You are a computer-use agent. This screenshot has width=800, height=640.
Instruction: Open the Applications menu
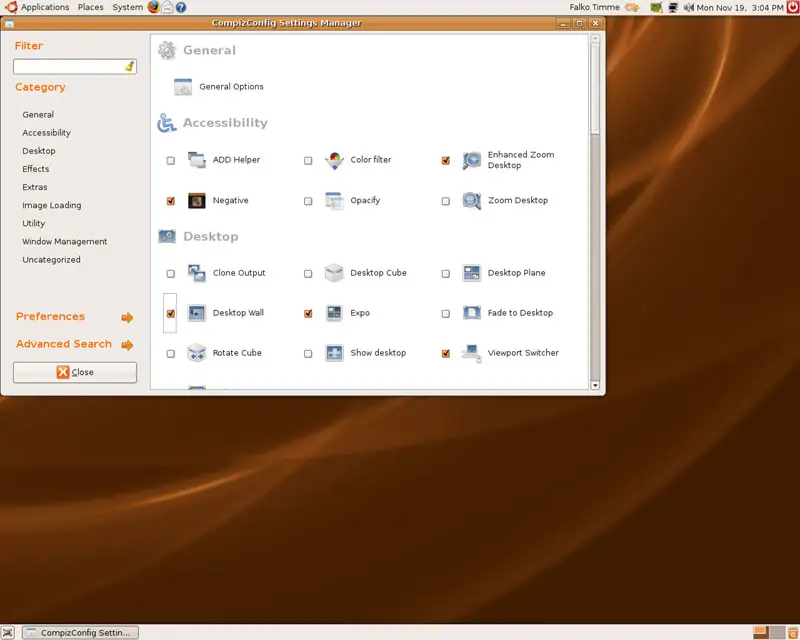pos(45,7)
